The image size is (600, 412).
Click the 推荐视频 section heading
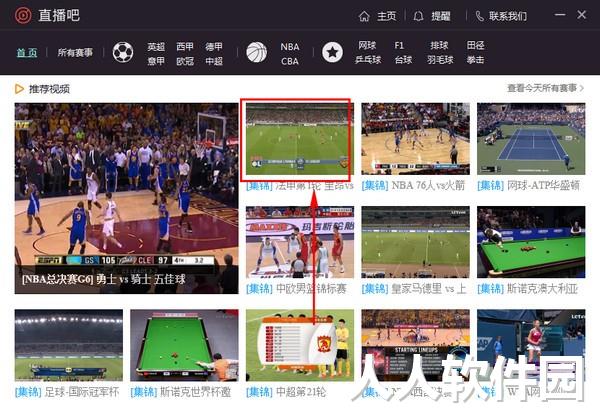pyautogui.click(x=49, y=89)
